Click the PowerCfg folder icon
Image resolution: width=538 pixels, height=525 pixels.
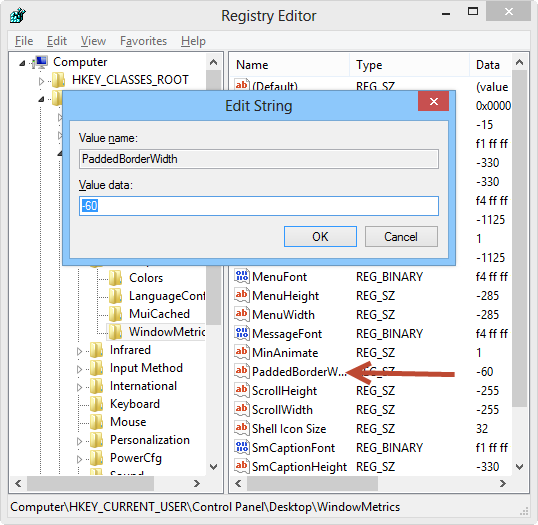pos(97,458)
